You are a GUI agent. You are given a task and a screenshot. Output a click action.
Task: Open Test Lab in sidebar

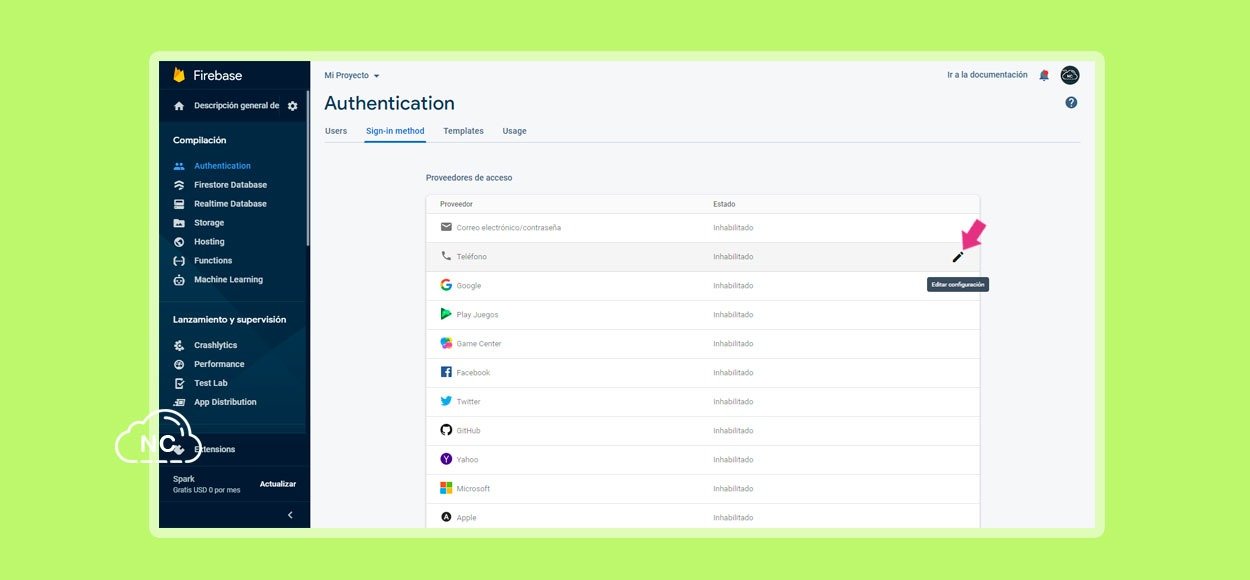pyautogui.click(x=210, y=383)
